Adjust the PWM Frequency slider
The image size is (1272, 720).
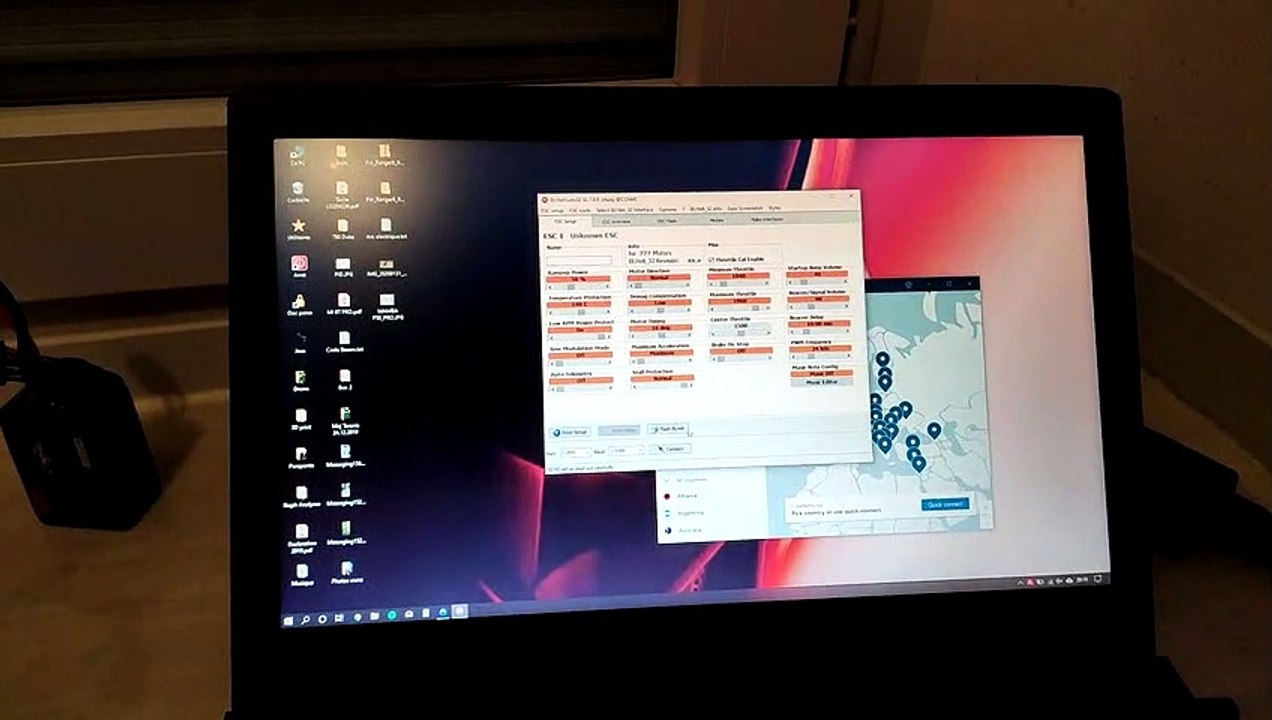click(x=821, y=356)
